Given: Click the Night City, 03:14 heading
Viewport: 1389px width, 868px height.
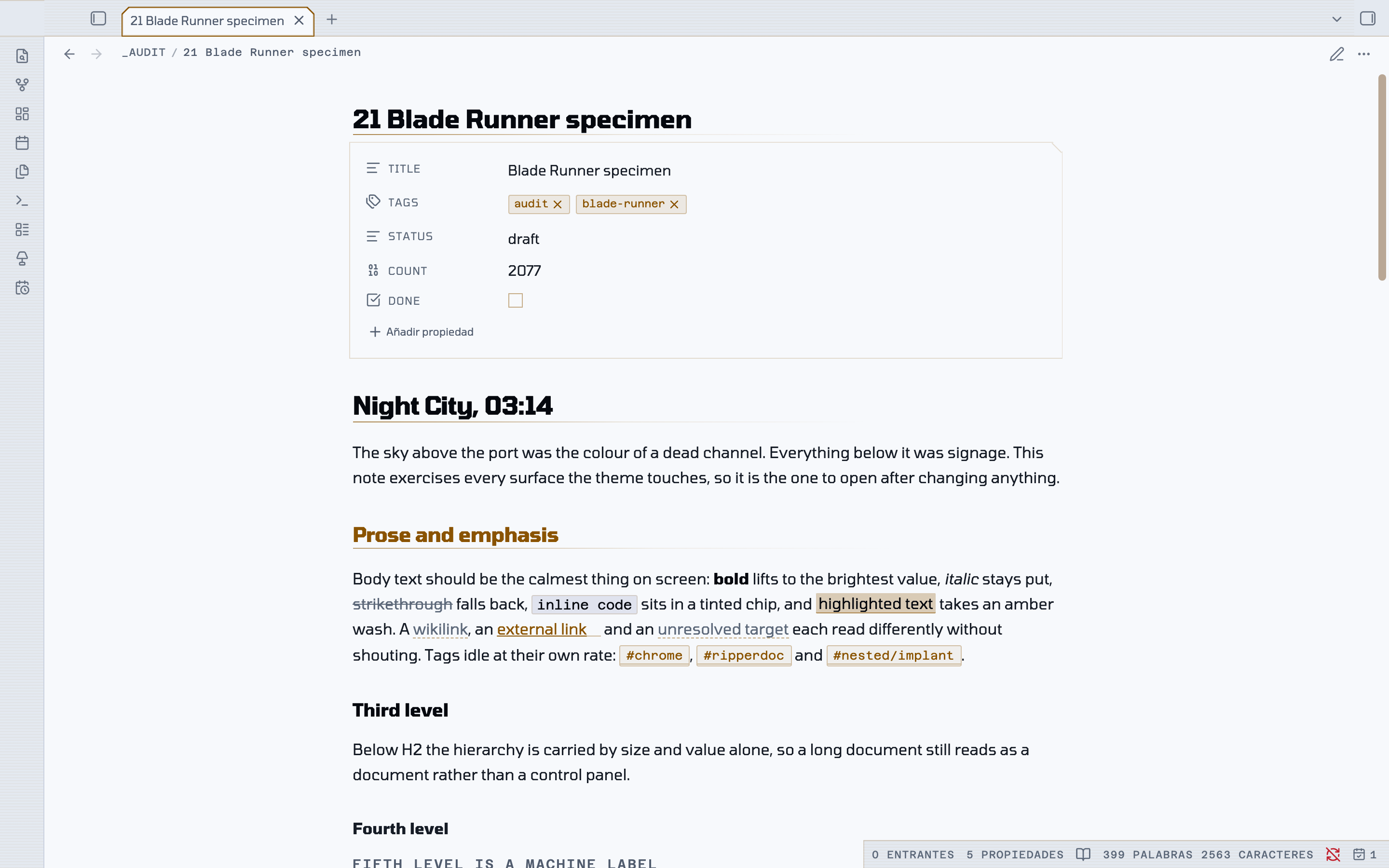Looking at the screenshot, I should [452, 406].
